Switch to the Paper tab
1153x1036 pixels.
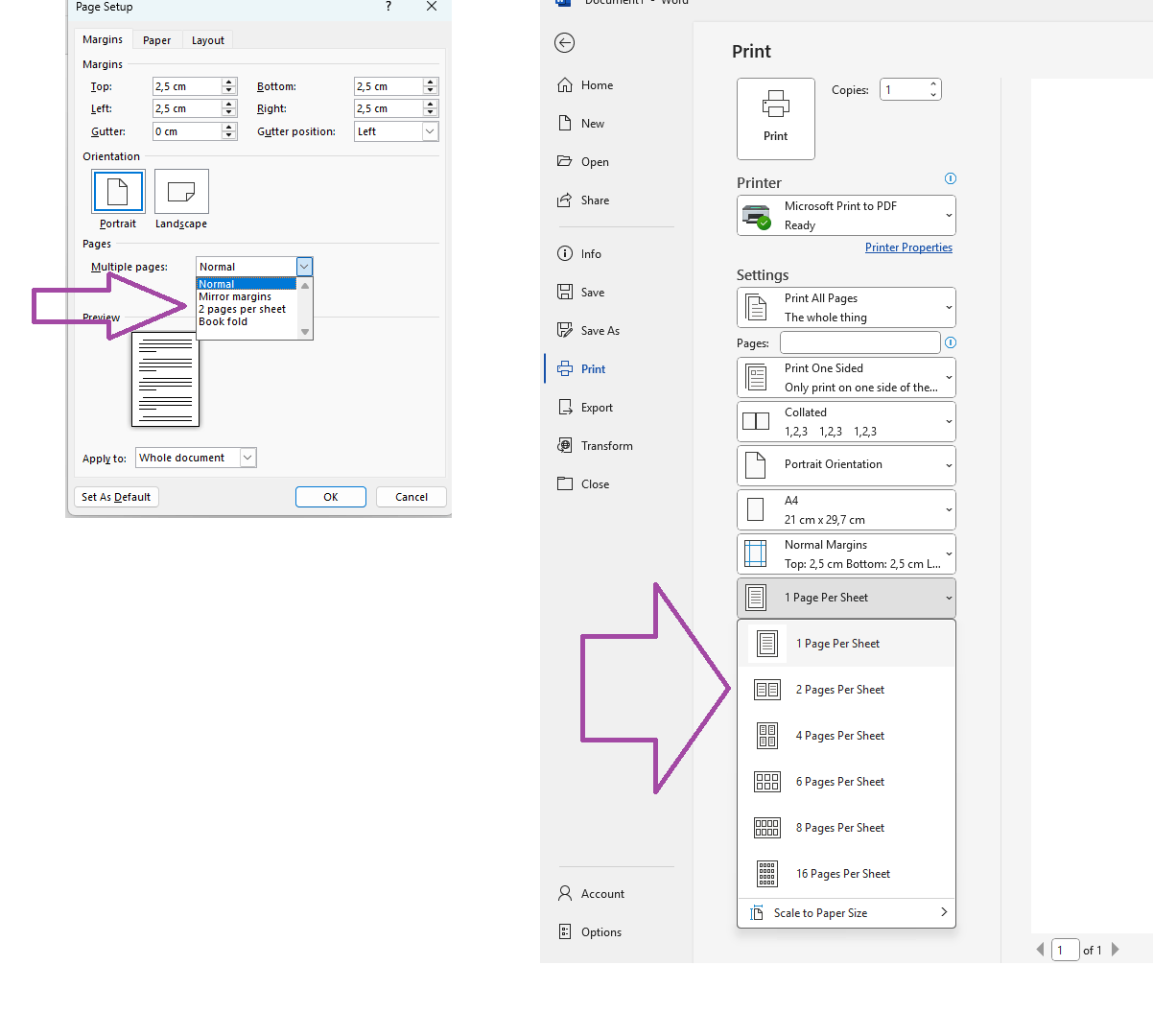click(156, 39)
